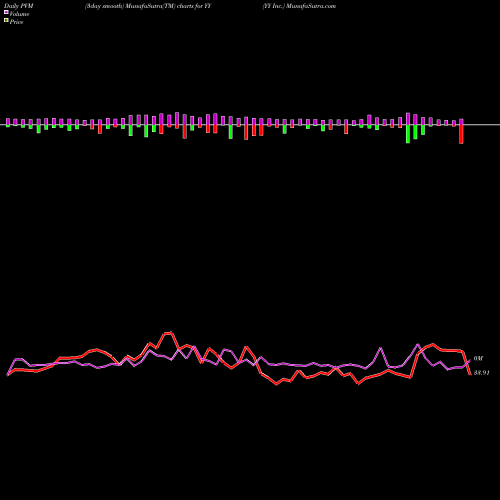The height and width of the screenshot is (500, 500).
Task: Select the 'Volume' legend label
Action: [x=19, y=14]
